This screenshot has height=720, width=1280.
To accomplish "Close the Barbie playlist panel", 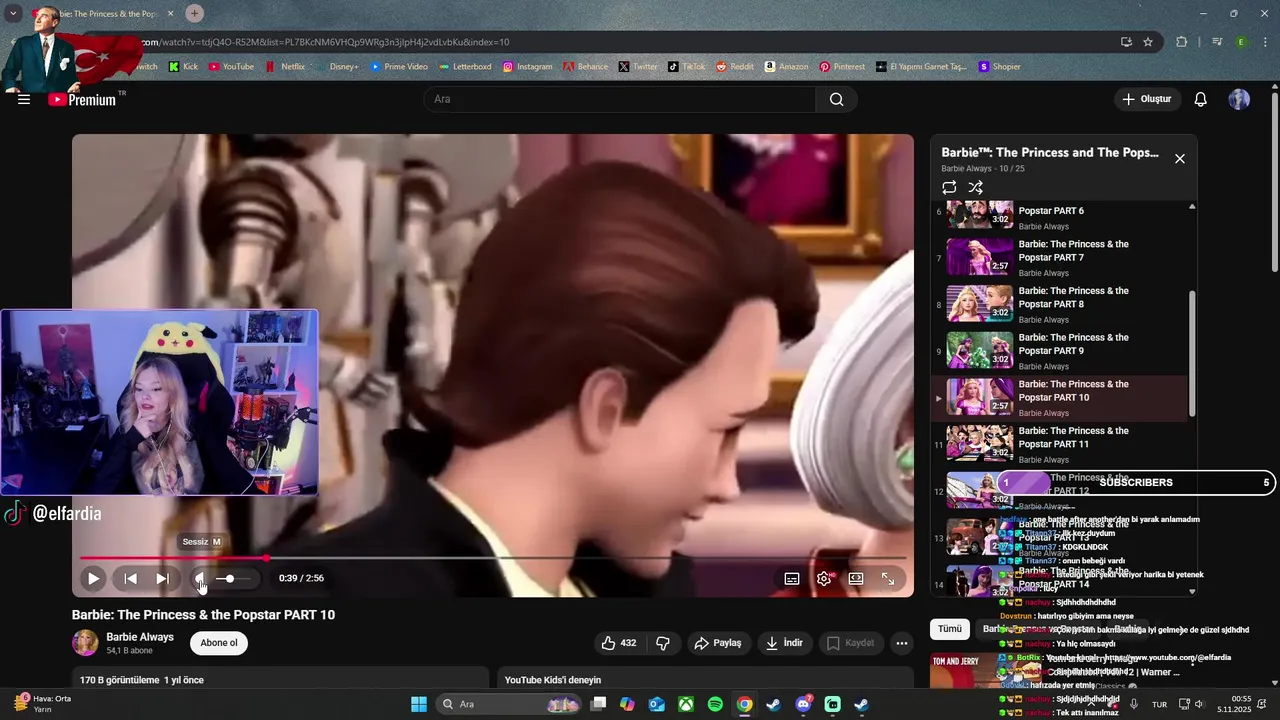I will click(x=1180, y=158).
